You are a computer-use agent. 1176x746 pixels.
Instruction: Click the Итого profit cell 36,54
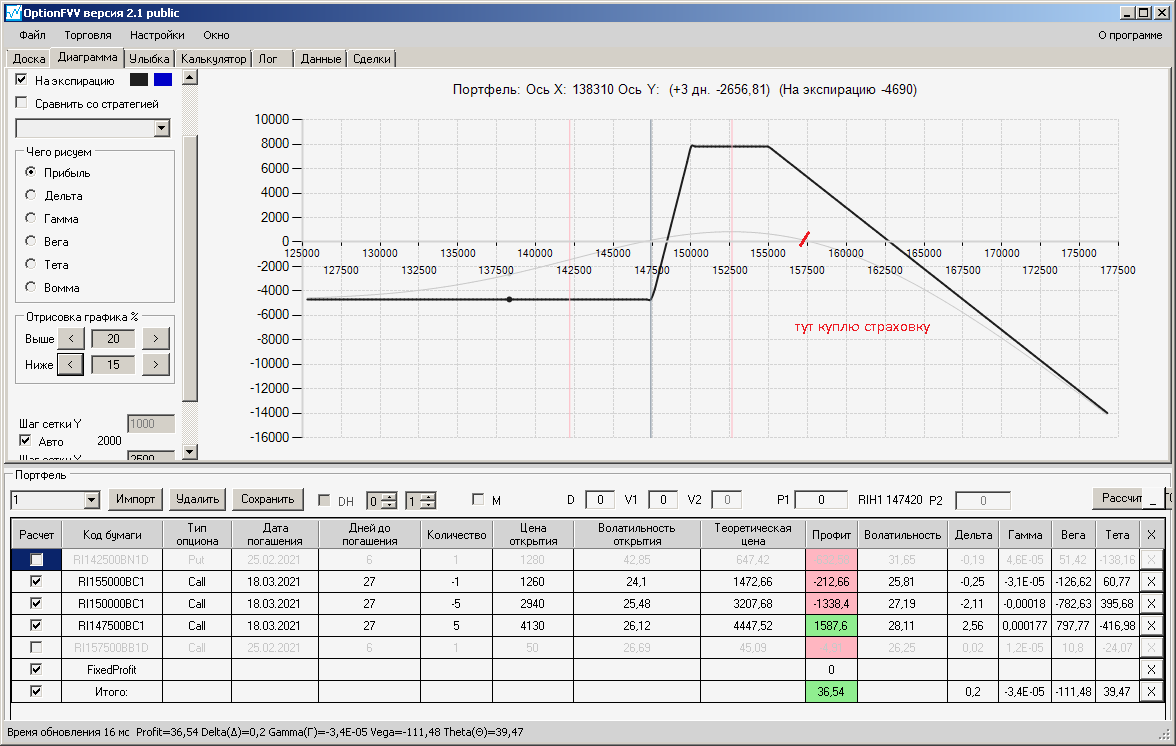(x=831, y=691)
